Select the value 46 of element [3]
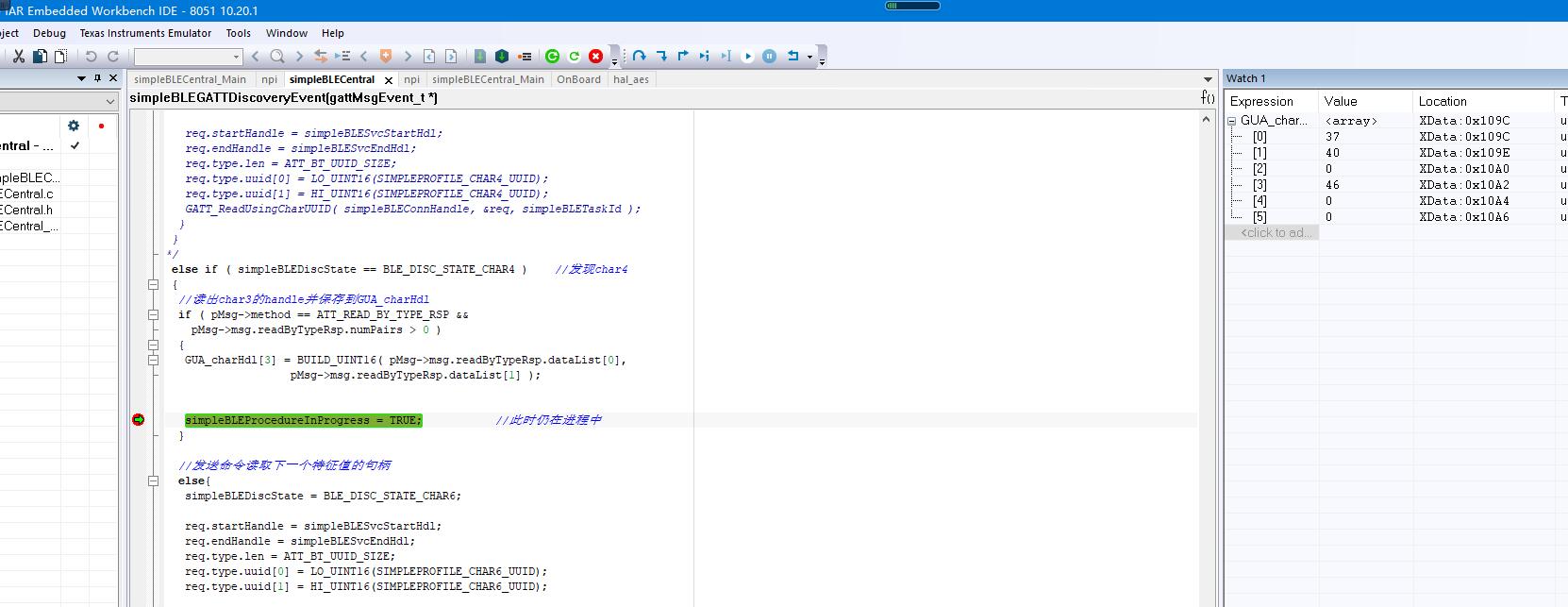Image resolution: width=1568 pixels, height=607 pixels. 1332,185
